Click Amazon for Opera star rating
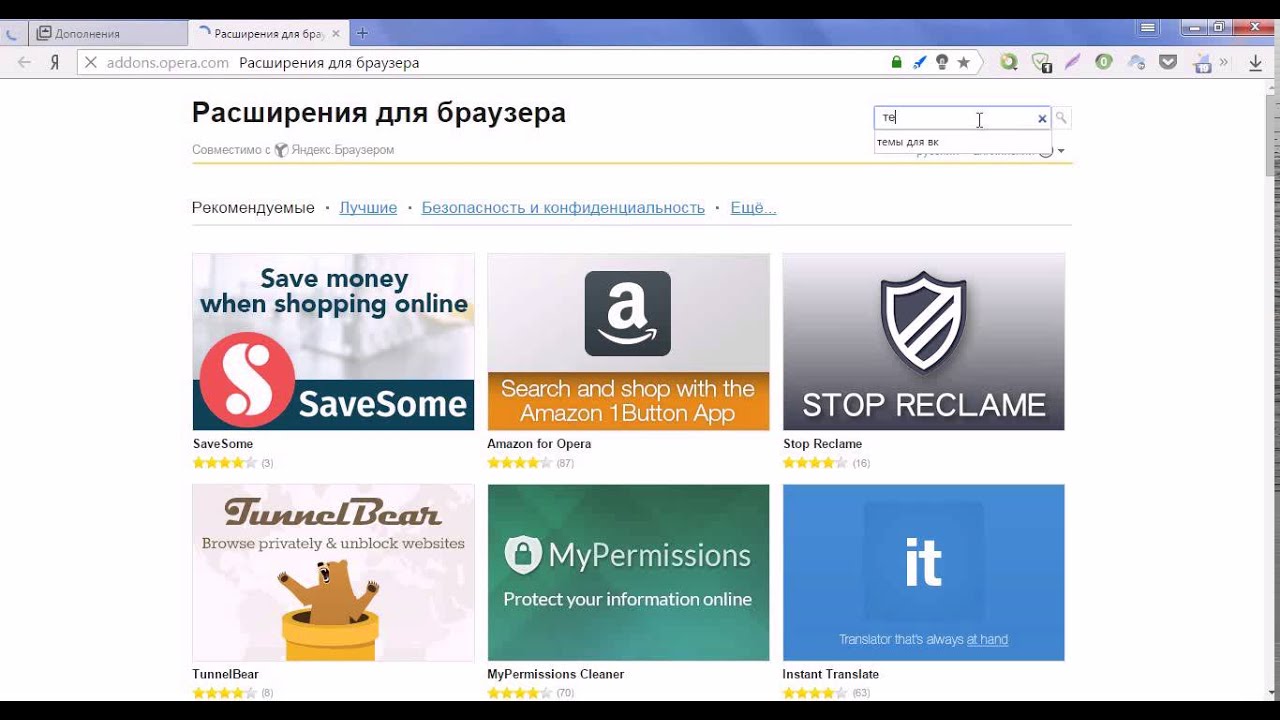The height and width of the screenshot is (720, 1280). (520, 463)
